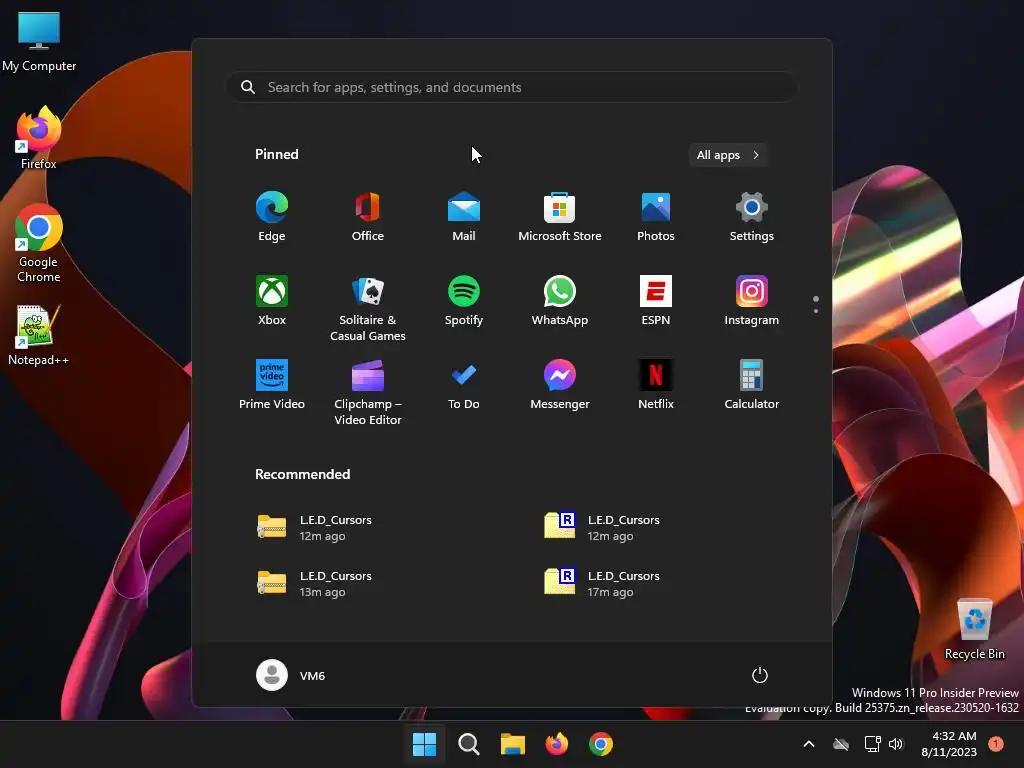
Task: Open the Calculator app
Action: click(752, 385)
